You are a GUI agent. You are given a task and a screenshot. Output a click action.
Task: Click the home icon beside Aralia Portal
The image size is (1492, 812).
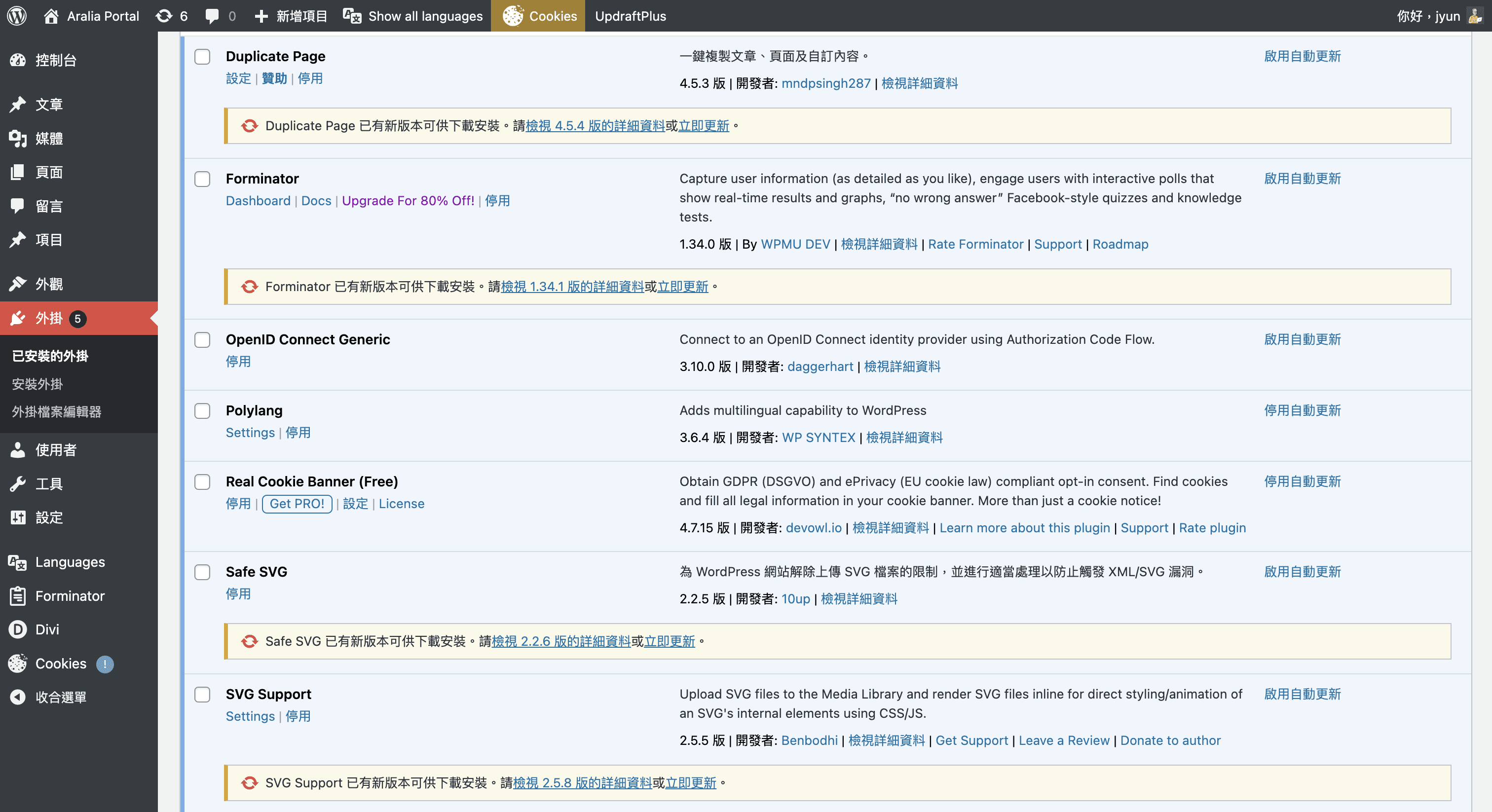[51, 16]
